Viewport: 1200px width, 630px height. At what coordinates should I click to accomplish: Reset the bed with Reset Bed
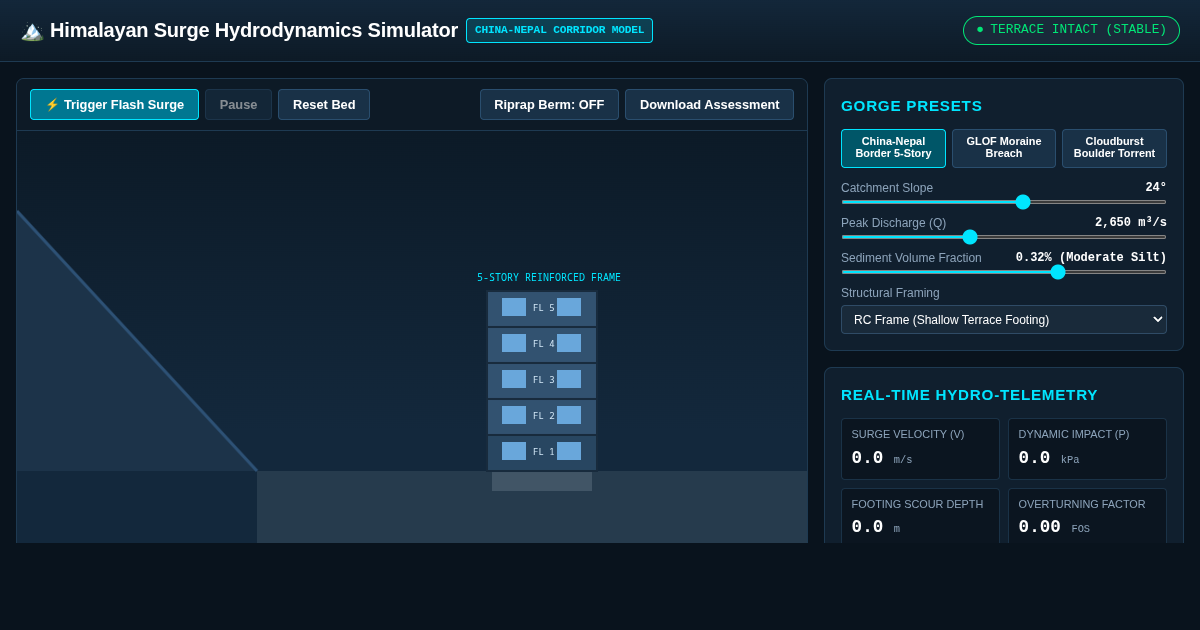pos(324,104)
